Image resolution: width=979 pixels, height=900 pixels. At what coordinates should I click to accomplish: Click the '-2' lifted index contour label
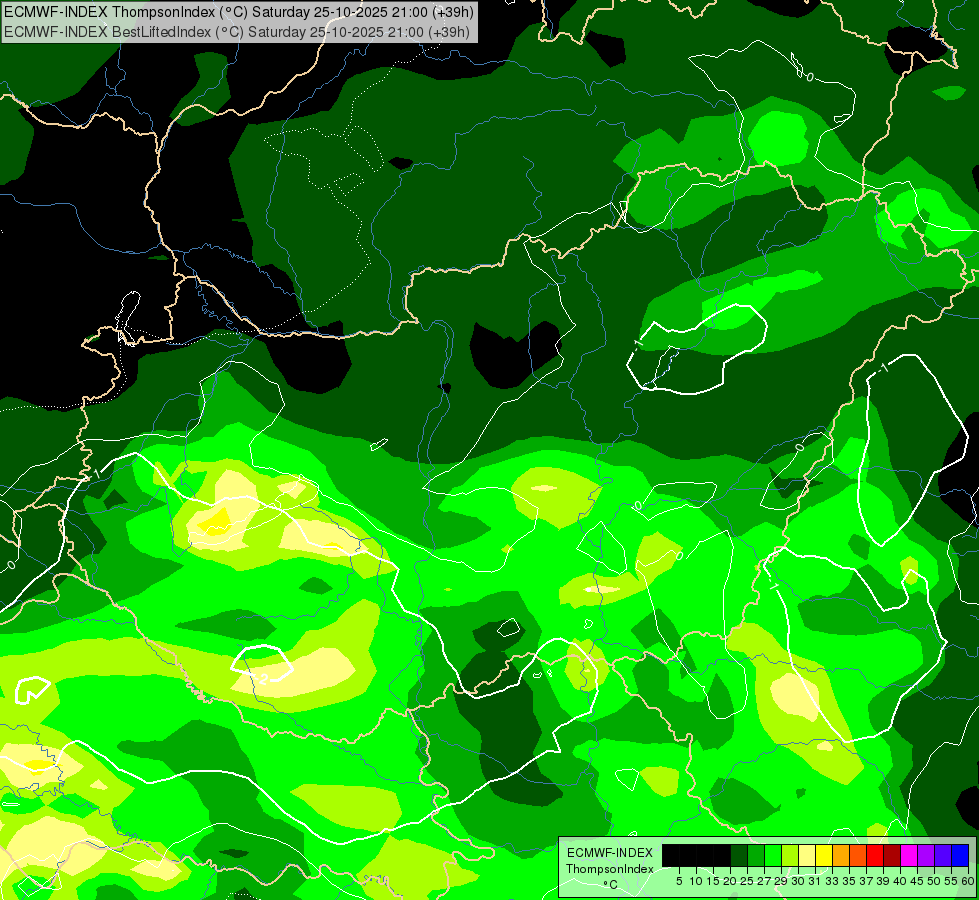pos(262,679)
